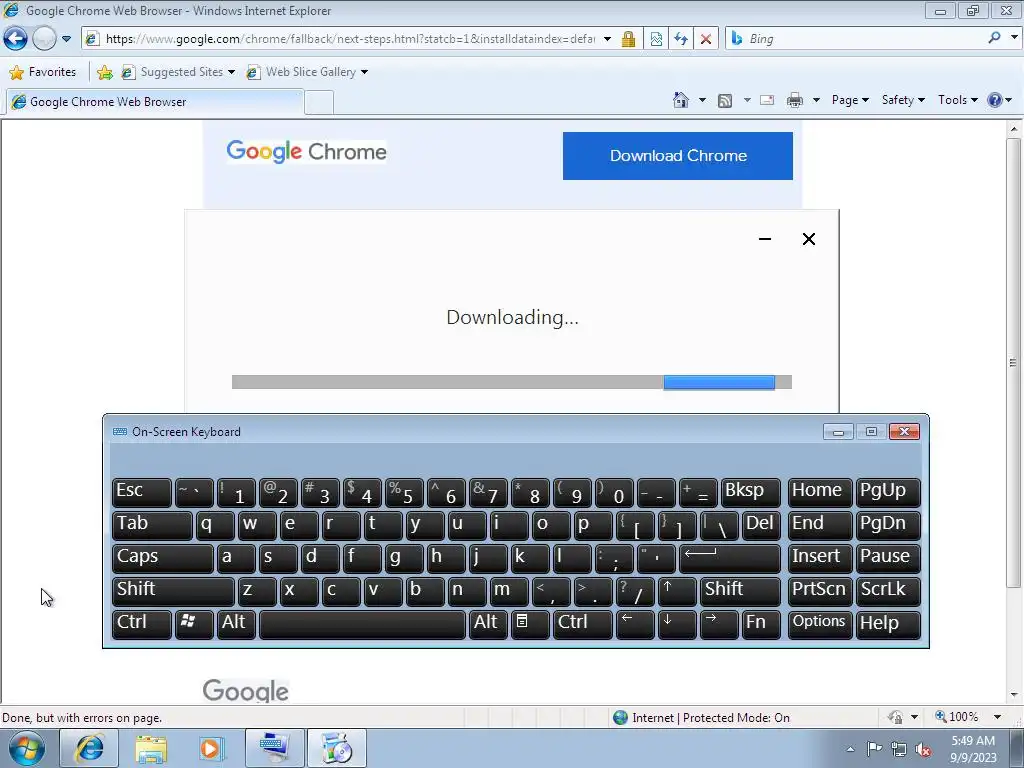Viewport: 1024px width, 768px height.
Task: Click the Bing search input field
Action: pos(865,39)
